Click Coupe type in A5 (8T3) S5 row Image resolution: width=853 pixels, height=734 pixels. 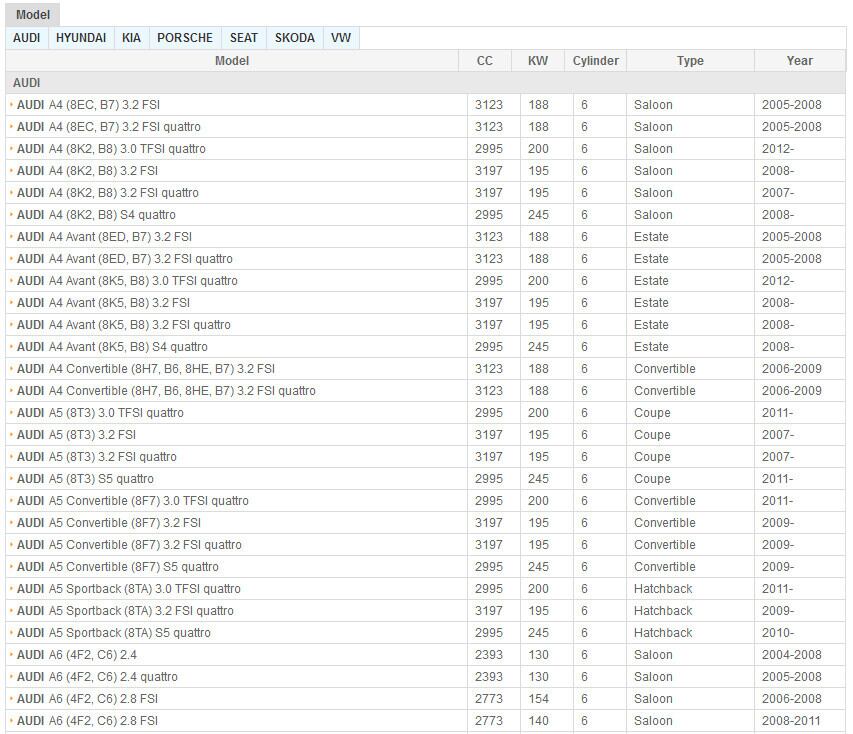click(x=652, y=479)
